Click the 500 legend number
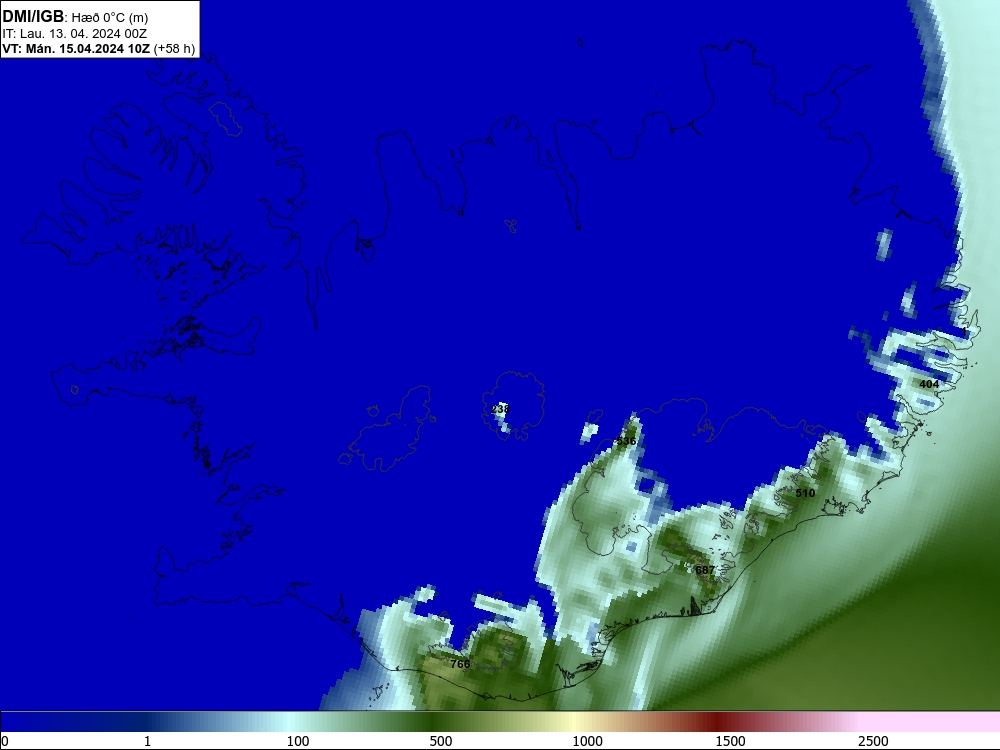 (x=441, y=741)
